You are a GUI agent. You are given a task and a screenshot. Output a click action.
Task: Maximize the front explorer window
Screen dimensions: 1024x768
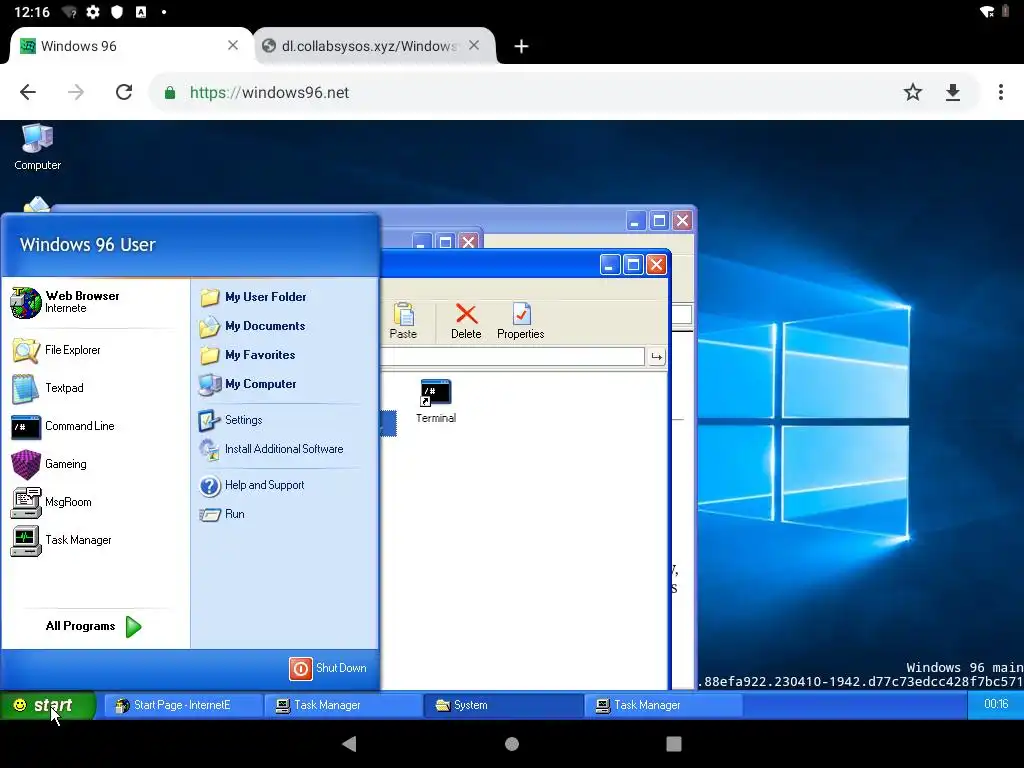(633, 264)
